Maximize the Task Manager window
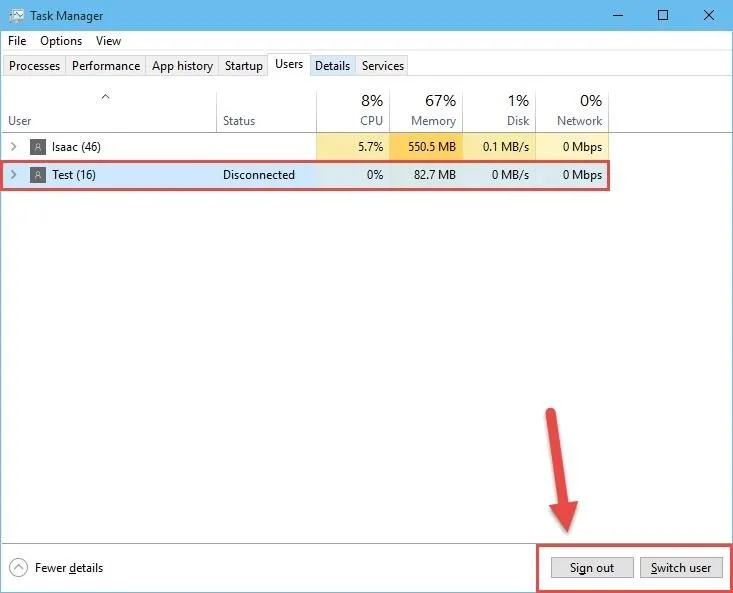The width and height of the screenshot is (733, 593). pyautogui.click(x=662, y=15)
